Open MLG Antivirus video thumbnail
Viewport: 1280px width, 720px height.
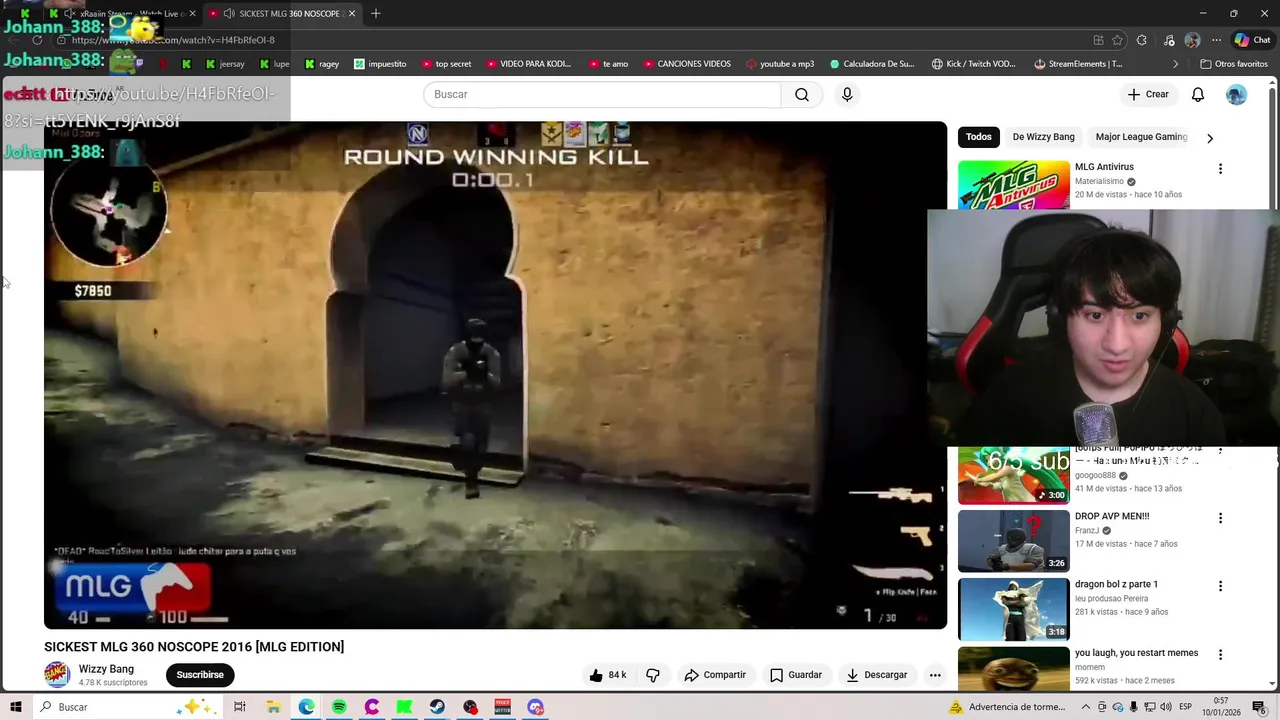1013,185
